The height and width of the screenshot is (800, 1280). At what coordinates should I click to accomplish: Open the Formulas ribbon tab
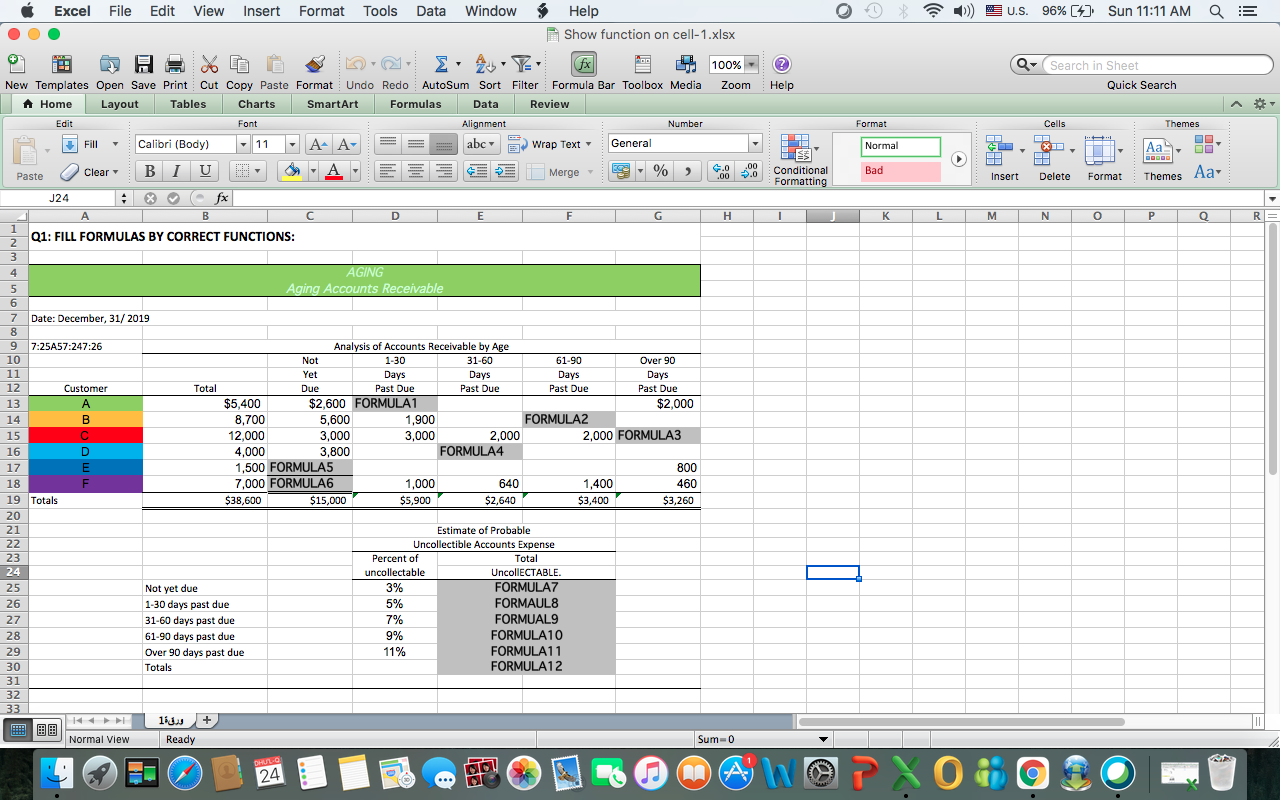point(416,104)
